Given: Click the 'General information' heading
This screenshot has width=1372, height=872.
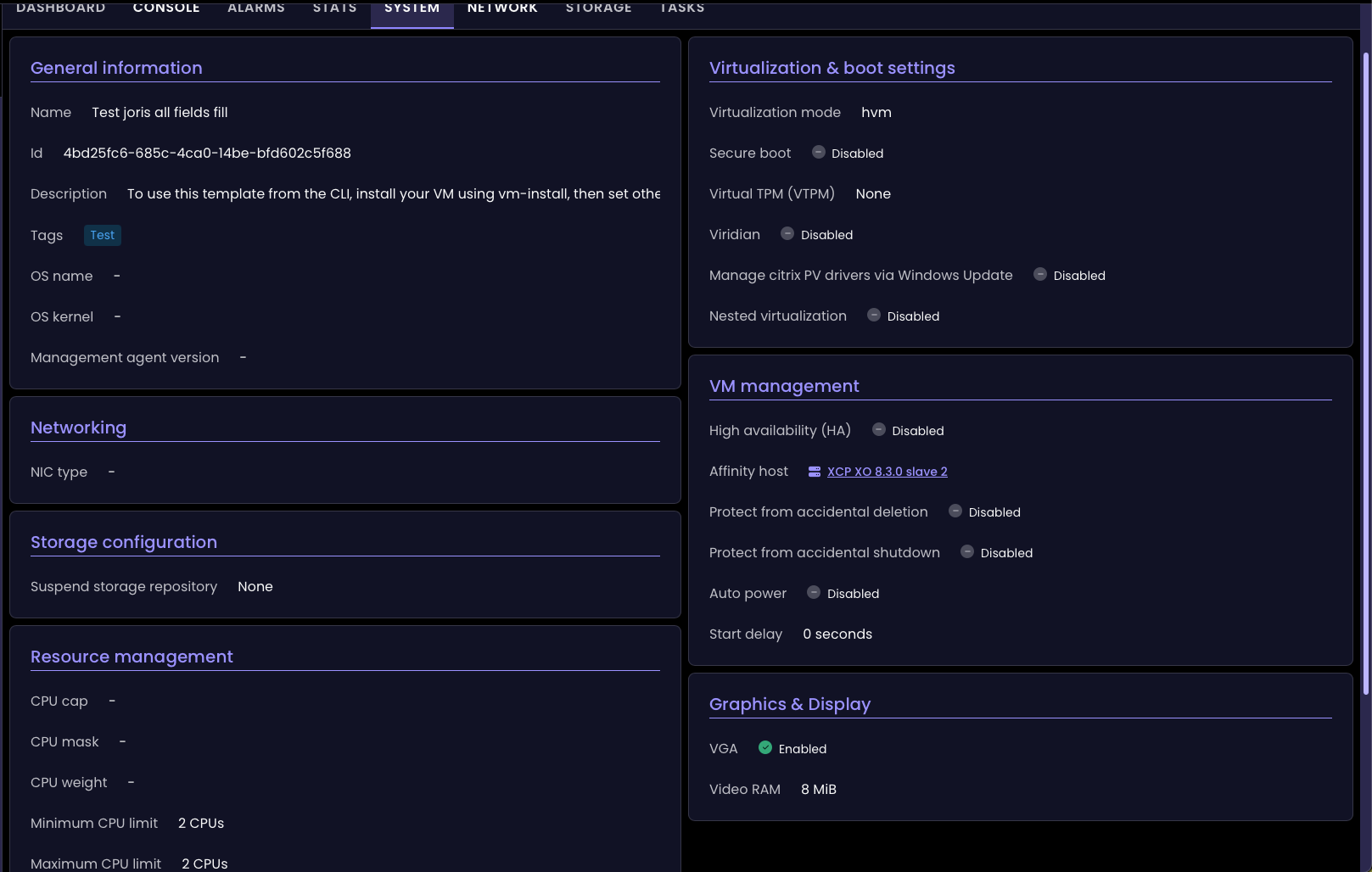Looking at the screenshot, I should point(116,68).
